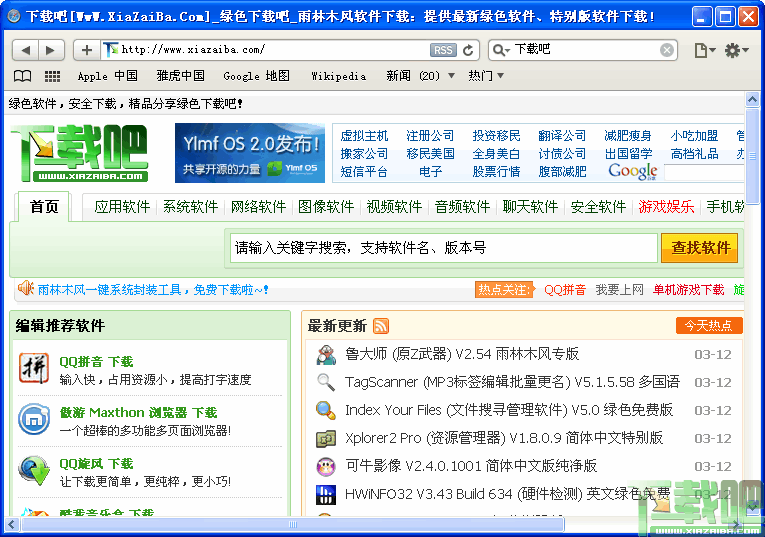Open QQ拼音 下载 link
The image size is (765, 537).
click(x=96, y=361)
